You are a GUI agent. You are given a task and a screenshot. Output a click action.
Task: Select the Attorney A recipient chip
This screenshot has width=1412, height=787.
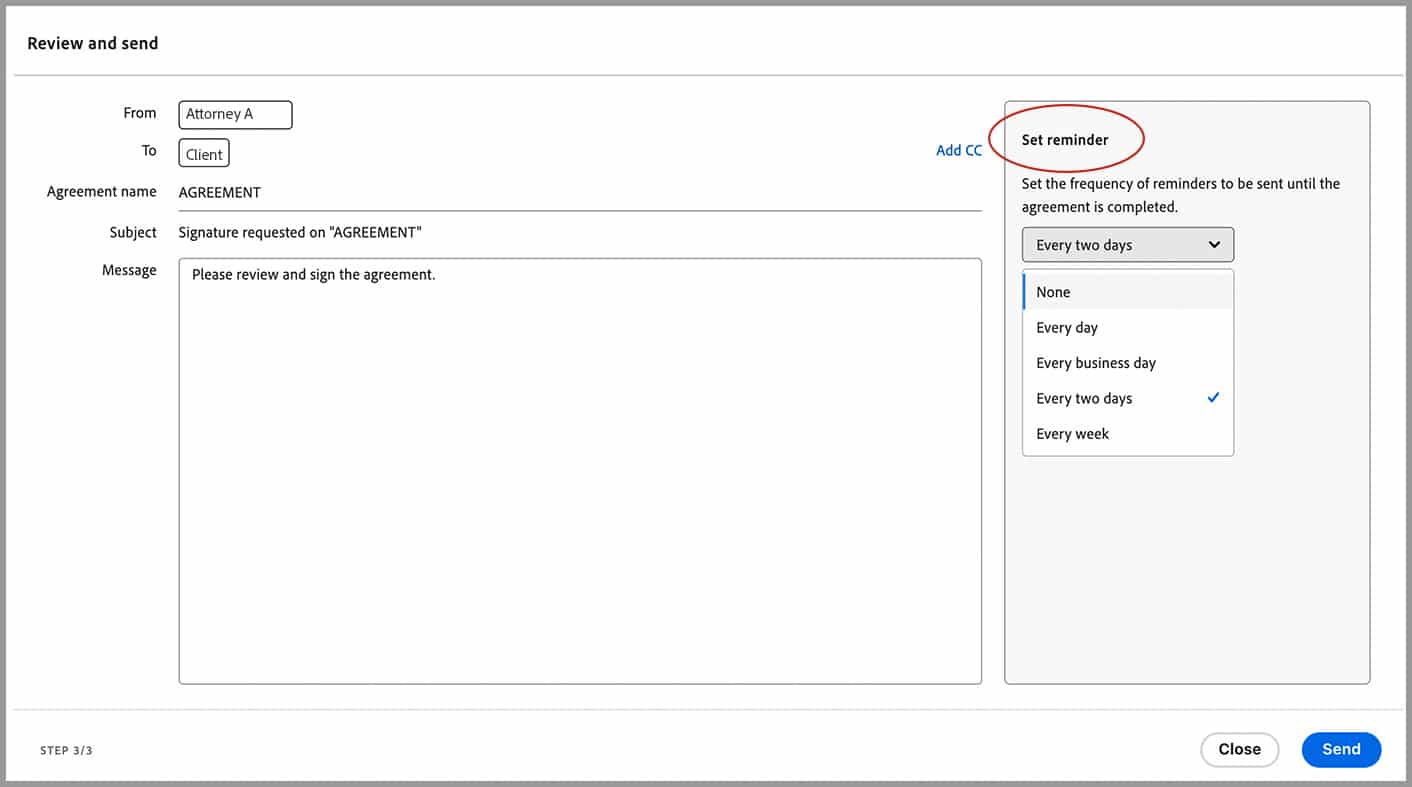(235, 114)
